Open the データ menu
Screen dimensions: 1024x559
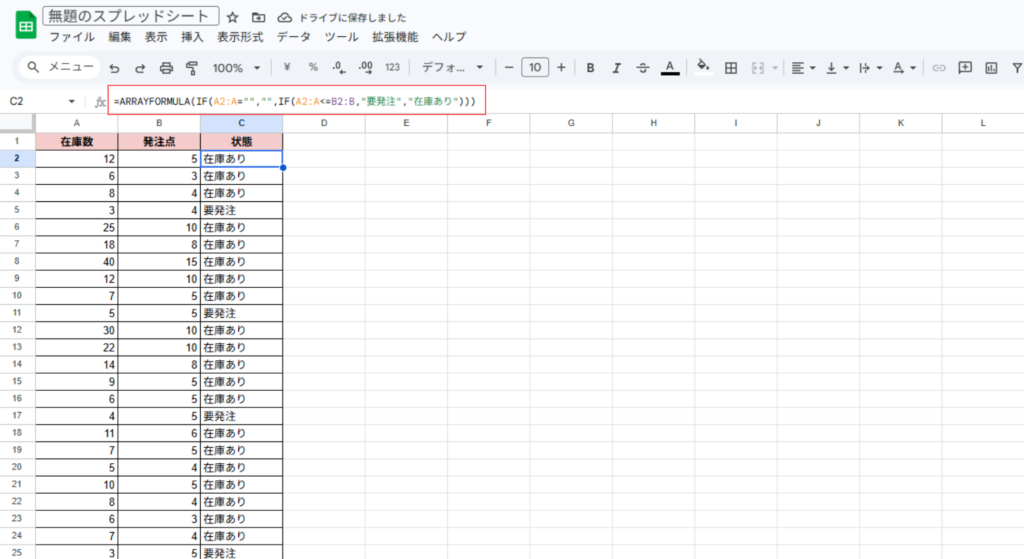click(x=293, y=37)
